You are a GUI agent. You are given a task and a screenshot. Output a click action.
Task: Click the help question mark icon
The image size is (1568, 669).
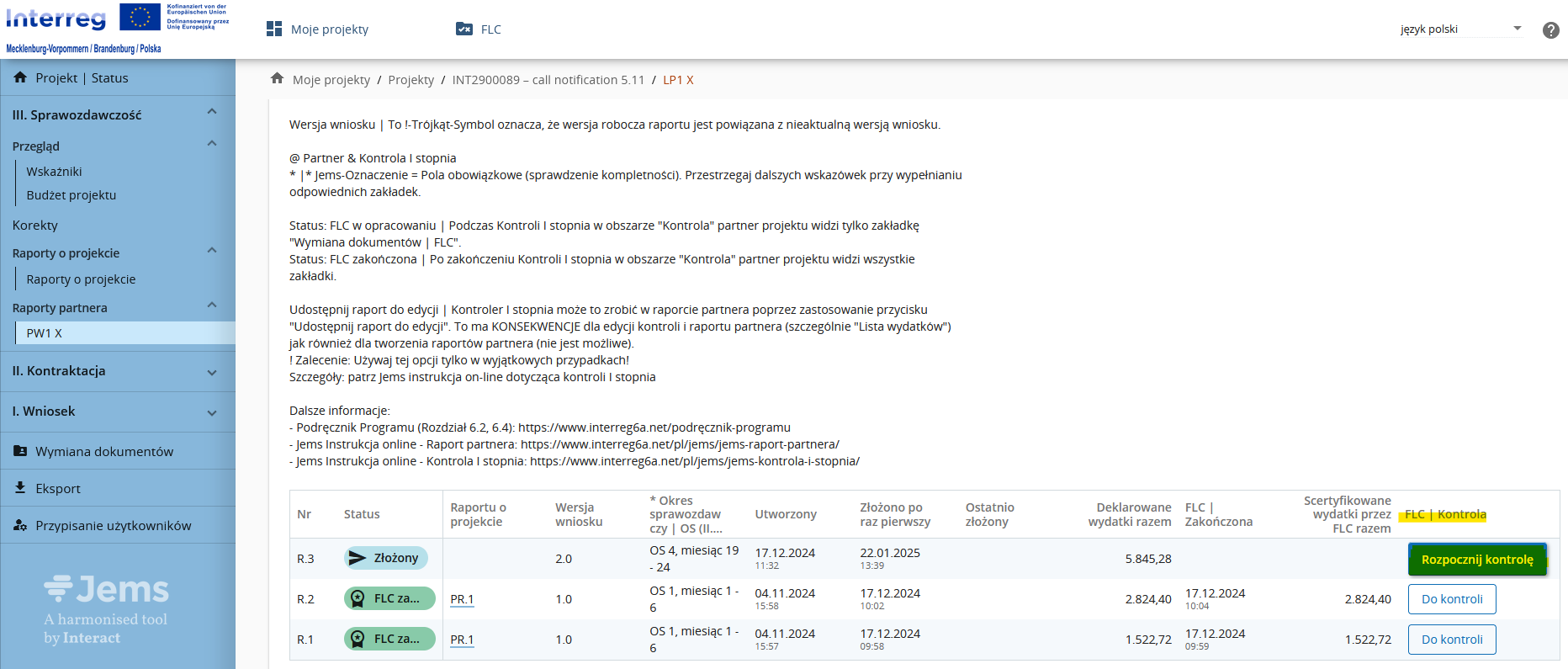1550,30
